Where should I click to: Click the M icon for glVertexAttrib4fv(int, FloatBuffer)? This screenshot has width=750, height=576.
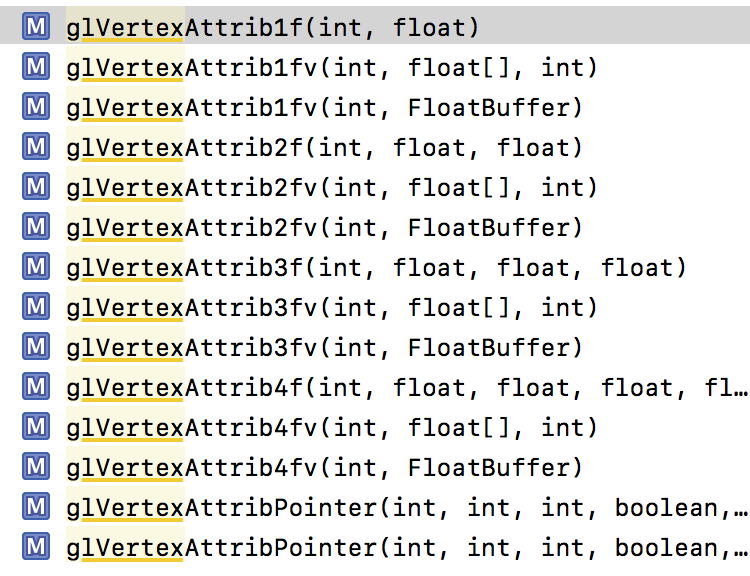pyautogui.click(x=36, y=468)
